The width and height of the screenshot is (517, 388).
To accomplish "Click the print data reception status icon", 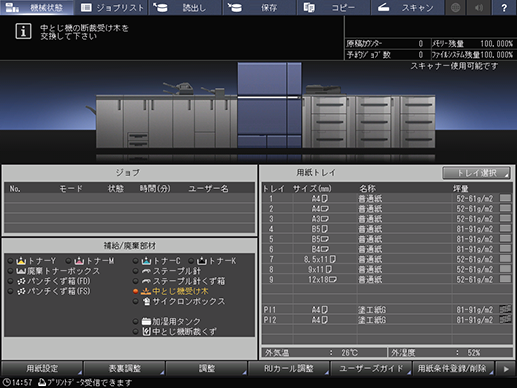I will tap(42, 382).
